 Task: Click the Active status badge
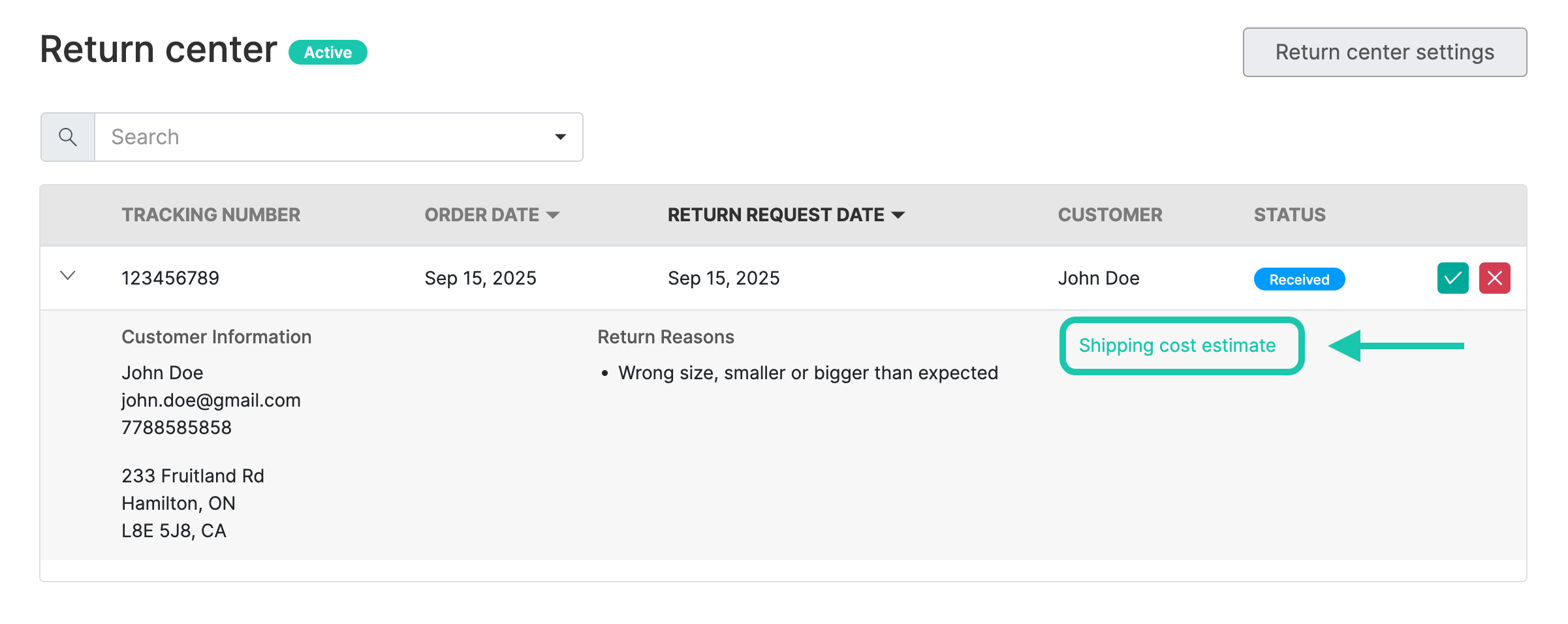(328, 52)
